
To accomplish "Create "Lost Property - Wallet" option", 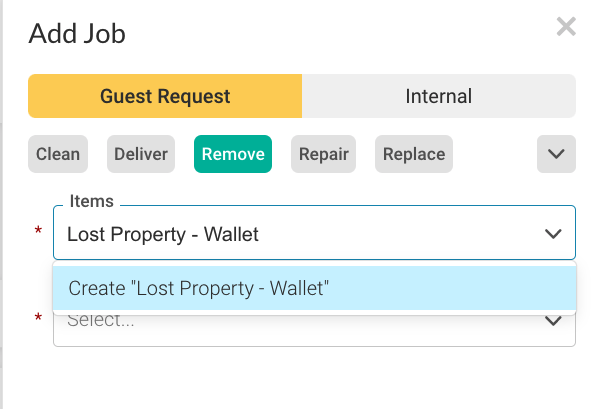I will point(314,288).
